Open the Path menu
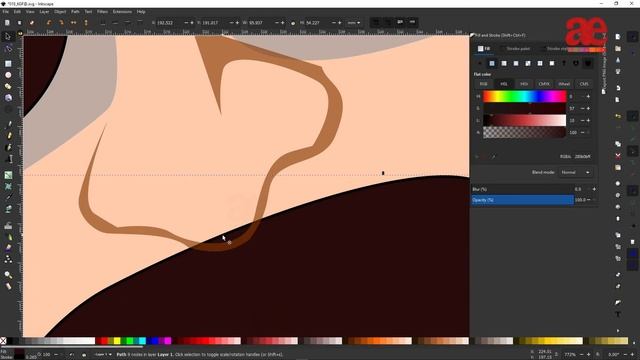This screenshot has width=640, height=360. (75, 12)
